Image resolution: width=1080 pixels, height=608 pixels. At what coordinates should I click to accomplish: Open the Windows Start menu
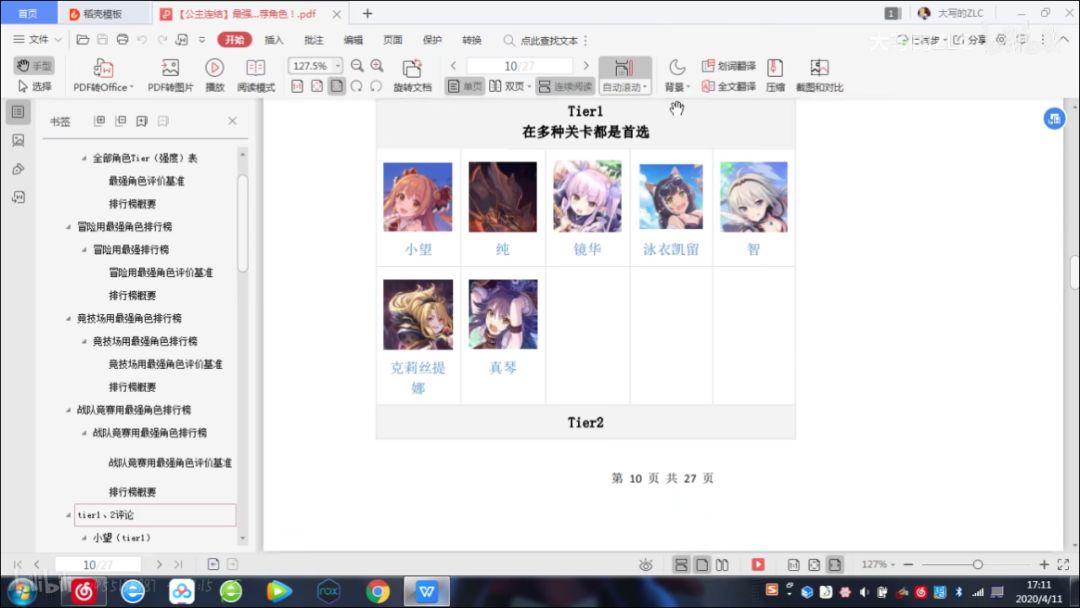click(x=22, y=591)
